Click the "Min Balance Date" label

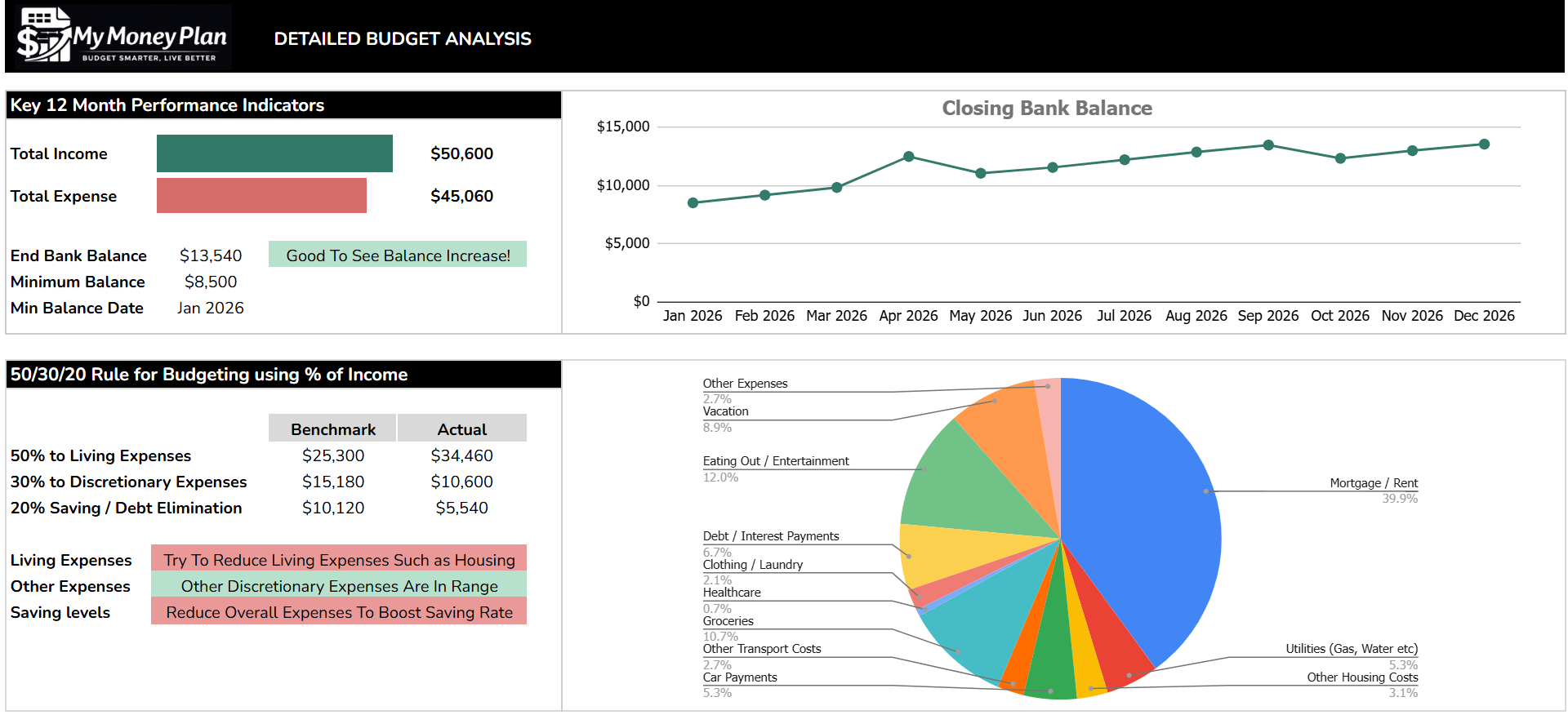77,308
